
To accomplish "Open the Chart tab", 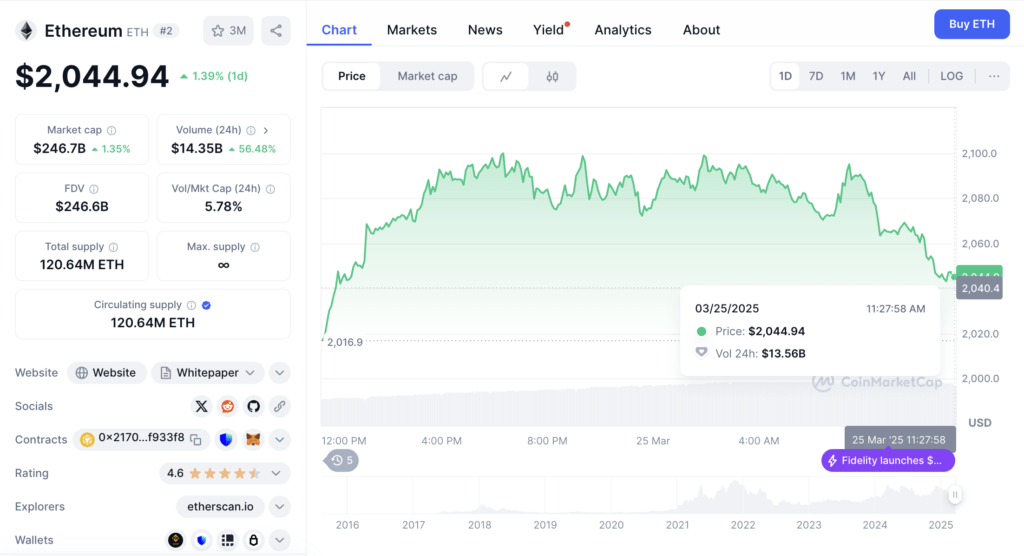I will point(339,30).
